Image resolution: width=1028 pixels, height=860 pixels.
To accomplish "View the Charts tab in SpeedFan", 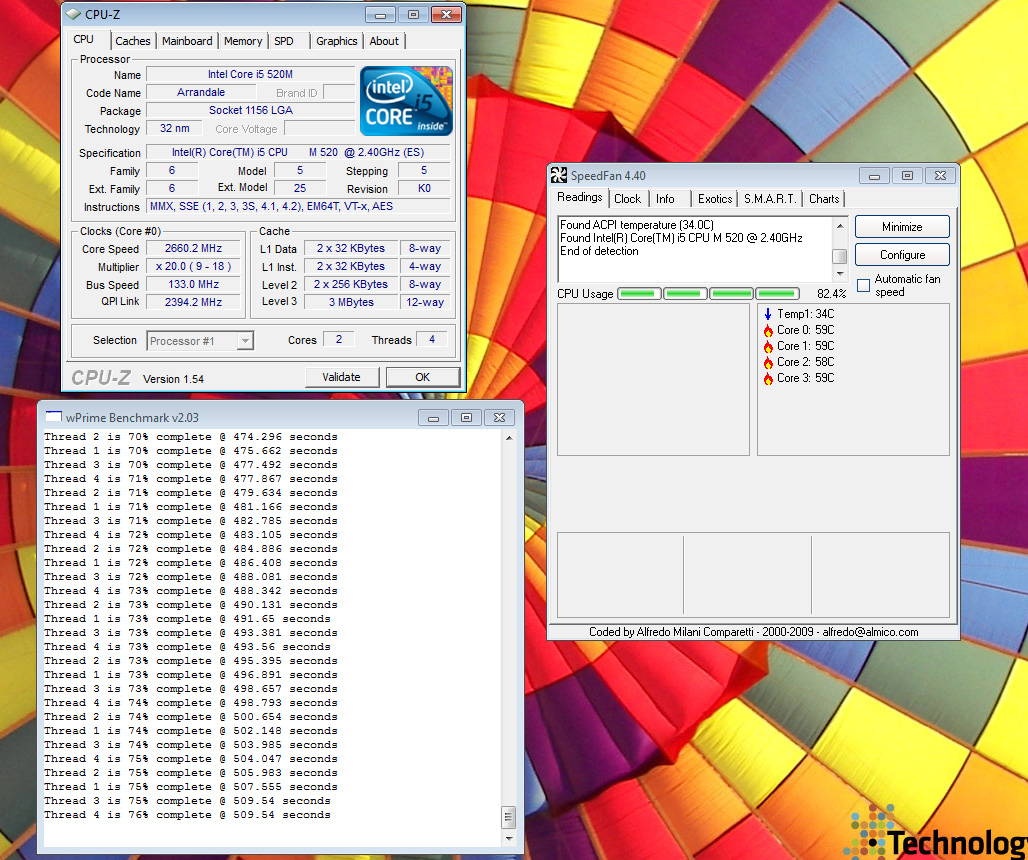I will [x=824, y=199].
